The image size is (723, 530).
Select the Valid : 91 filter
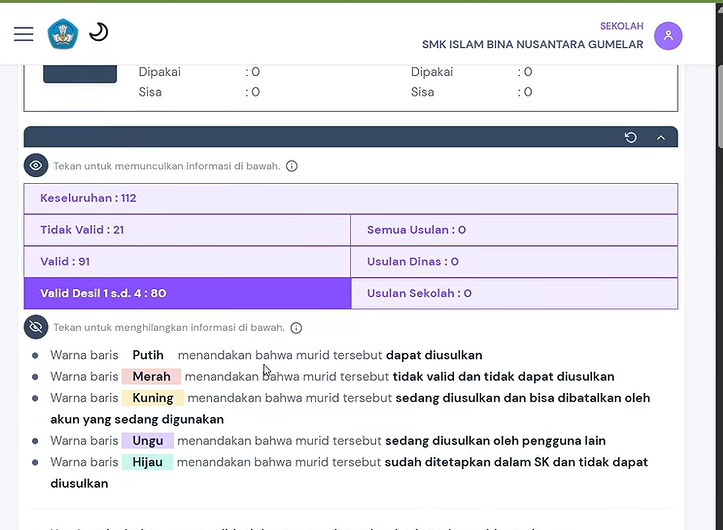coord(187,262)
